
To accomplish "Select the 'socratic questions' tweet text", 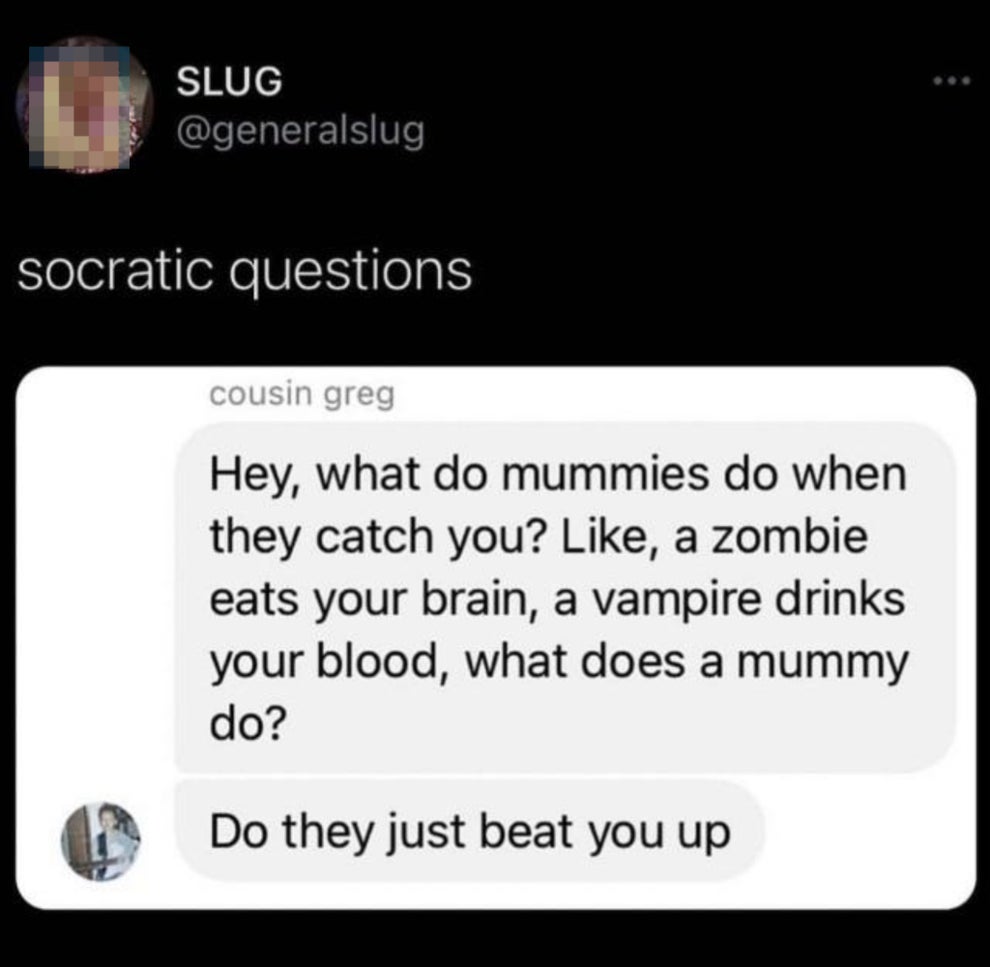I will 245,271.
